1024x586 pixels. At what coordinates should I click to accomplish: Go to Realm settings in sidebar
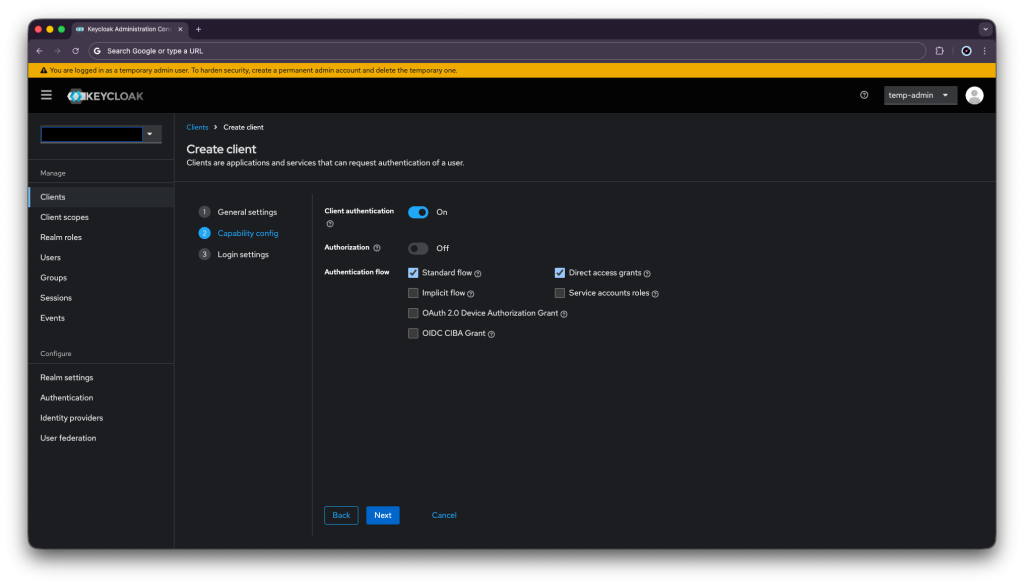pyautogui.click(x=66, y=378)
